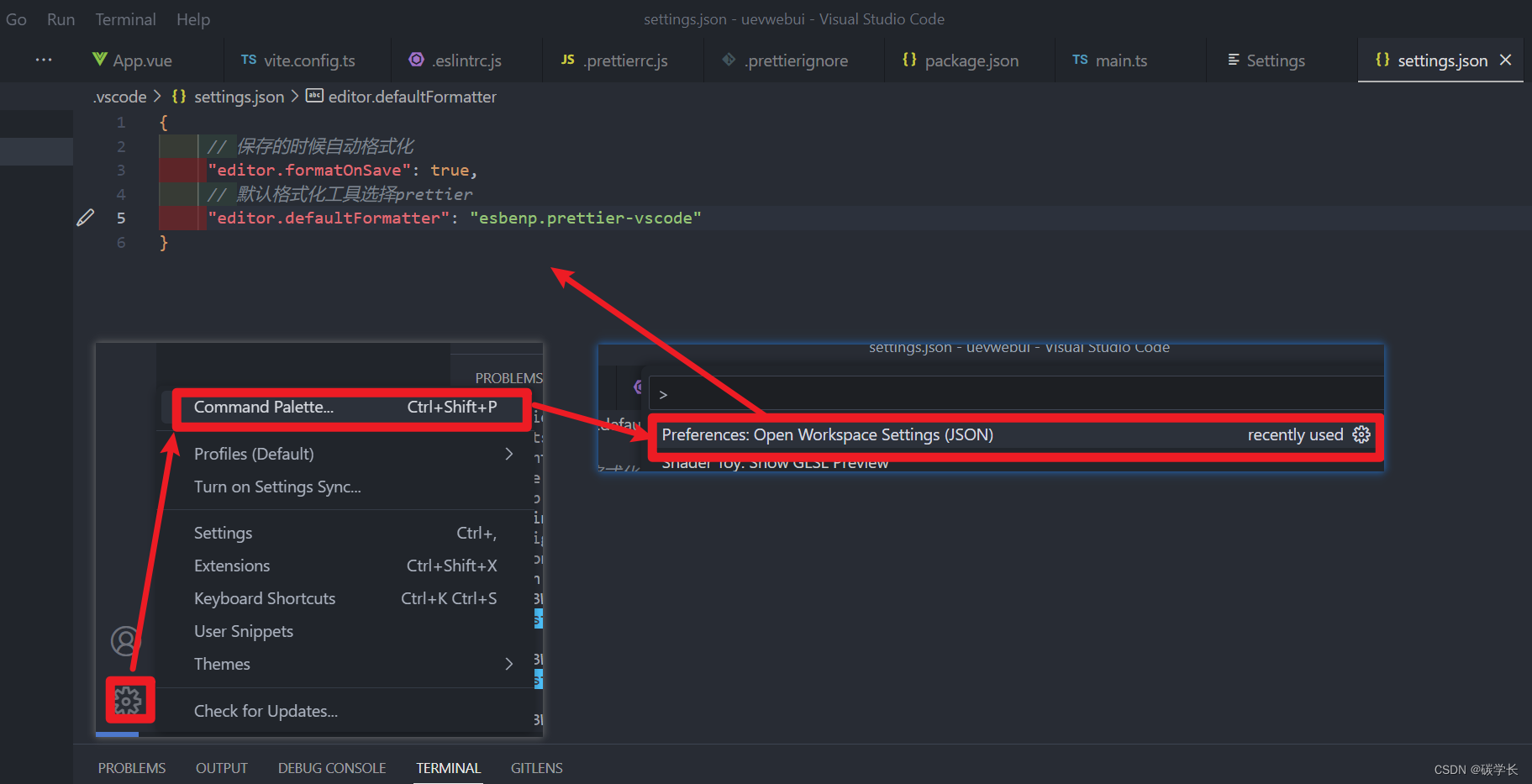Select Check for Updates...
This screenshot has height=784, width=1532.
tap(345, 711)
